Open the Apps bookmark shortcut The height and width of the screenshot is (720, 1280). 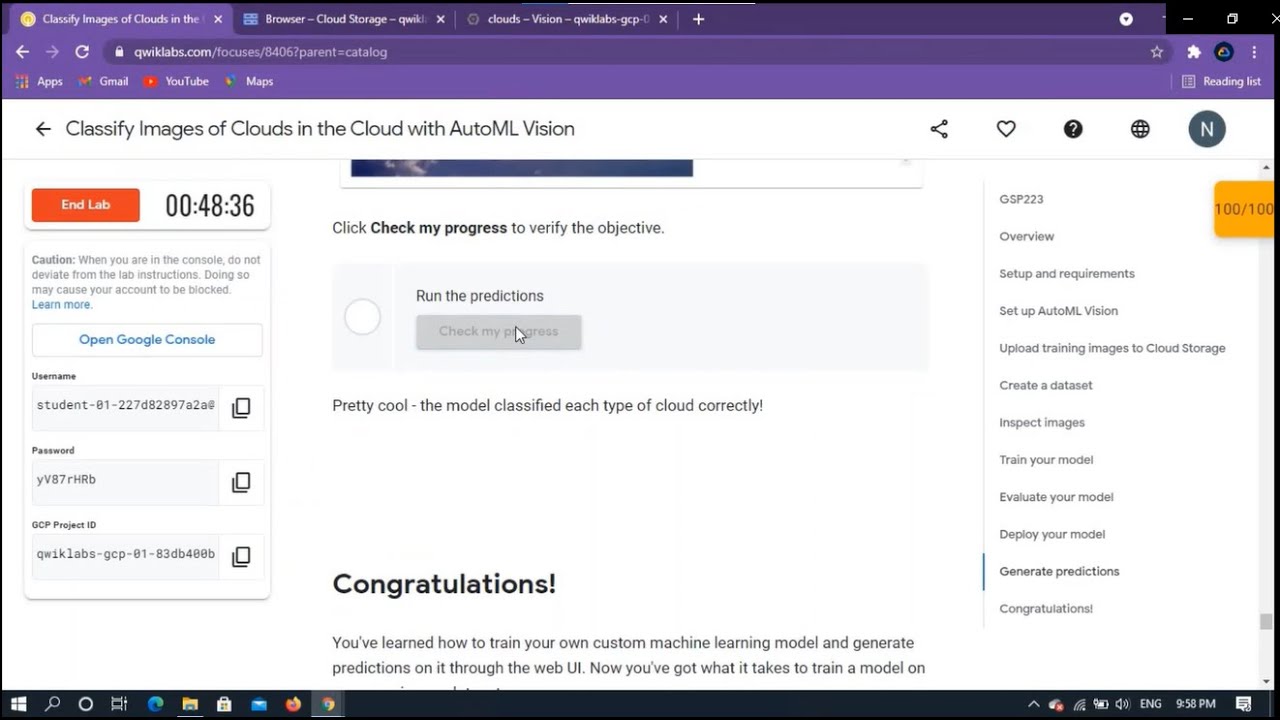pyautogui.click(x=39, y=82)
